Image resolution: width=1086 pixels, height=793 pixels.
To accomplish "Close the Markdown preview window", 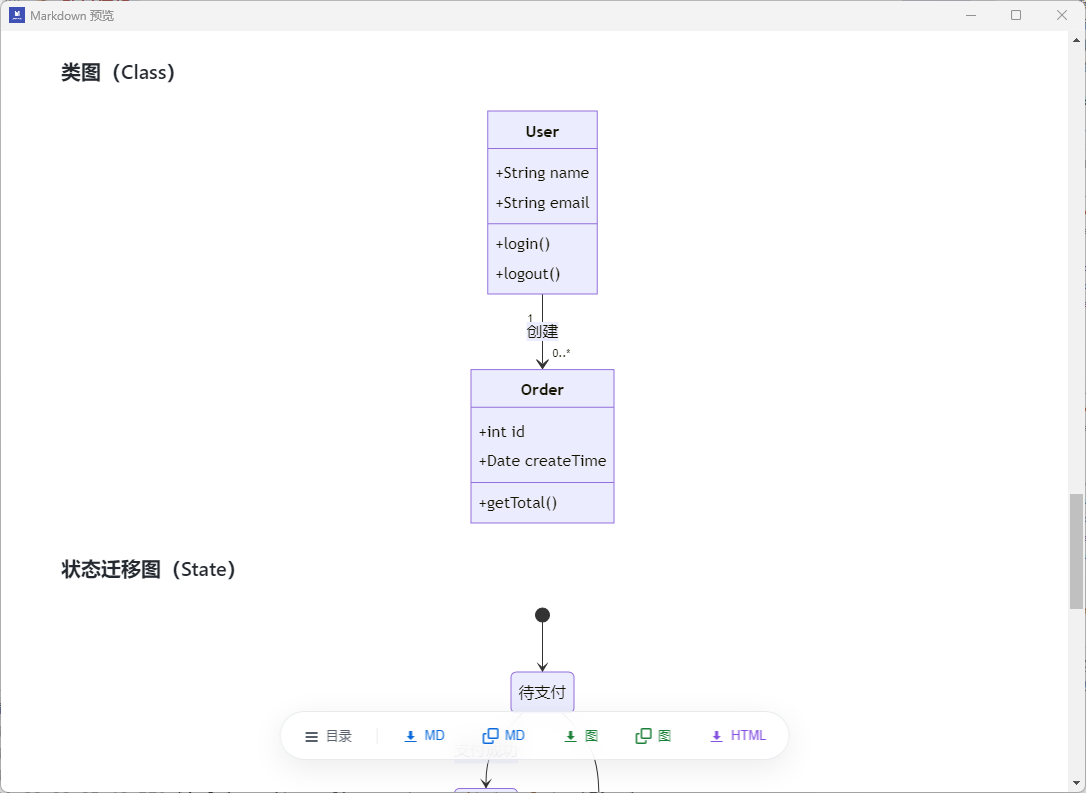I will click(1062, 15).
